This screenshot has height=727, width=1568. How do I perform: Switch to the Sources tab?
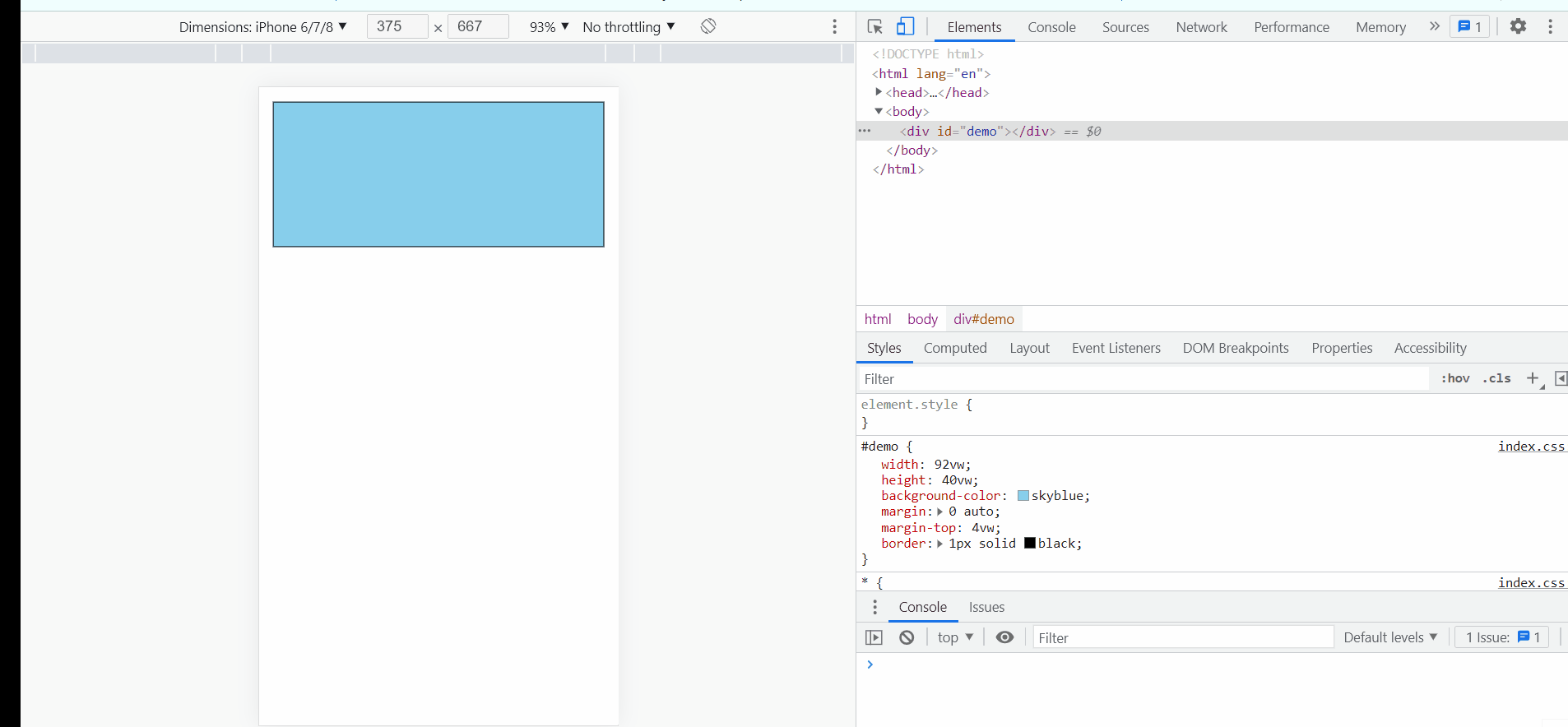[1125, 27]
